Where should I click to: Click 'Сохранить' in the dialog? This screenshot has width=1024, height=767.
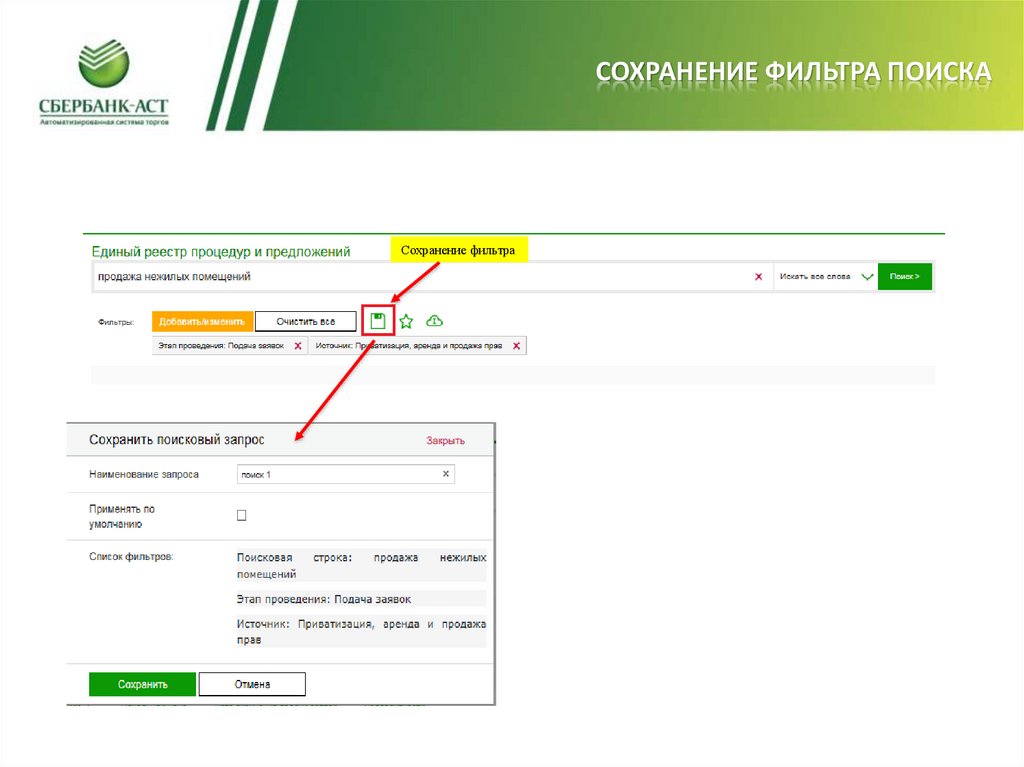(143, 684)
